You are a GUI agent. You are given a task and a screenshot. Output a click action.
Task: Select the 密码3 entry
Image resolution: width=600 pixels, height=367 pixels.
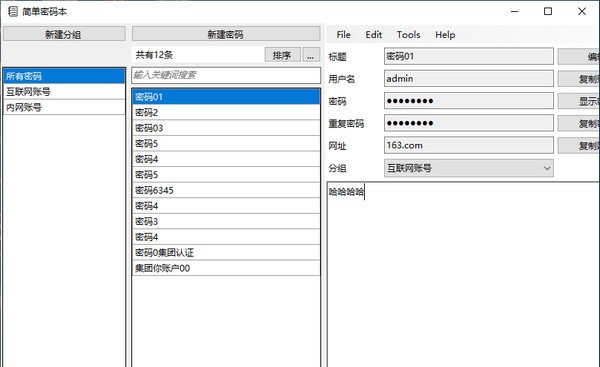226,222
